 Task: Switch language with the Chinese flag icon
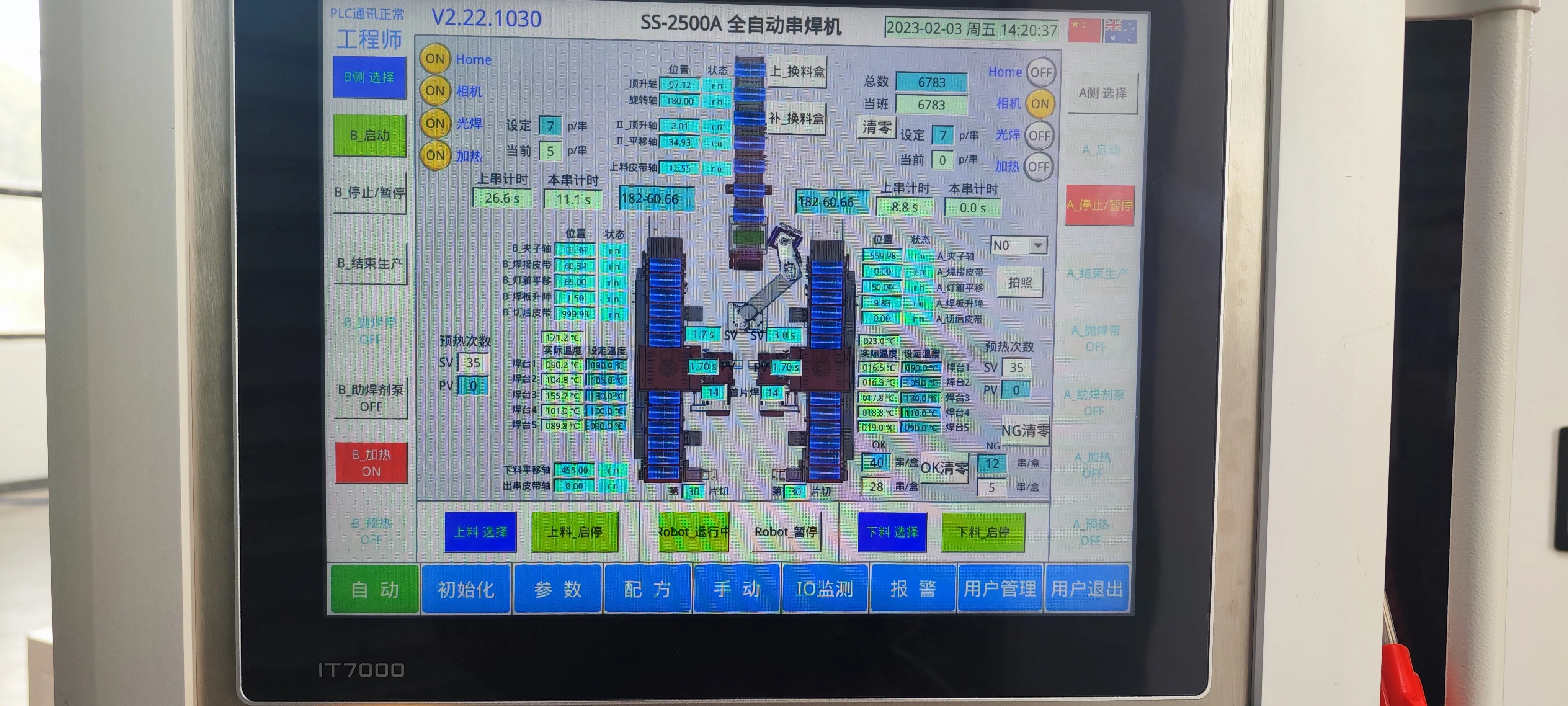pyautogui.click(x=1084, y=30)
